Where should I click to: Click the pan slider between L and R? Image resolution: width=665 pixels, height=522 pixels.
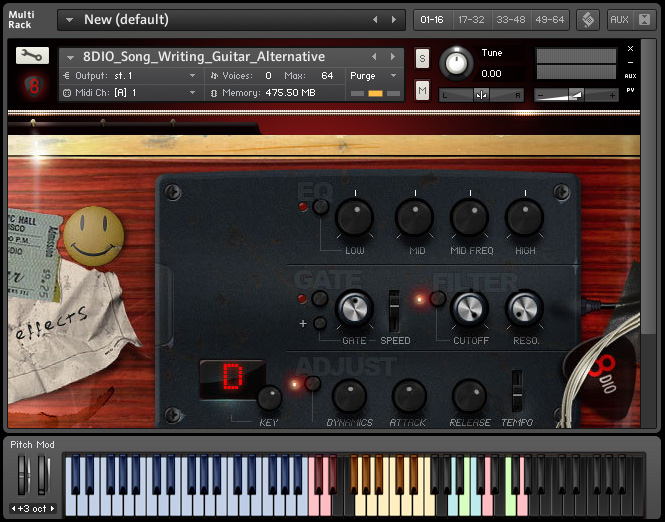click(481, 95)
